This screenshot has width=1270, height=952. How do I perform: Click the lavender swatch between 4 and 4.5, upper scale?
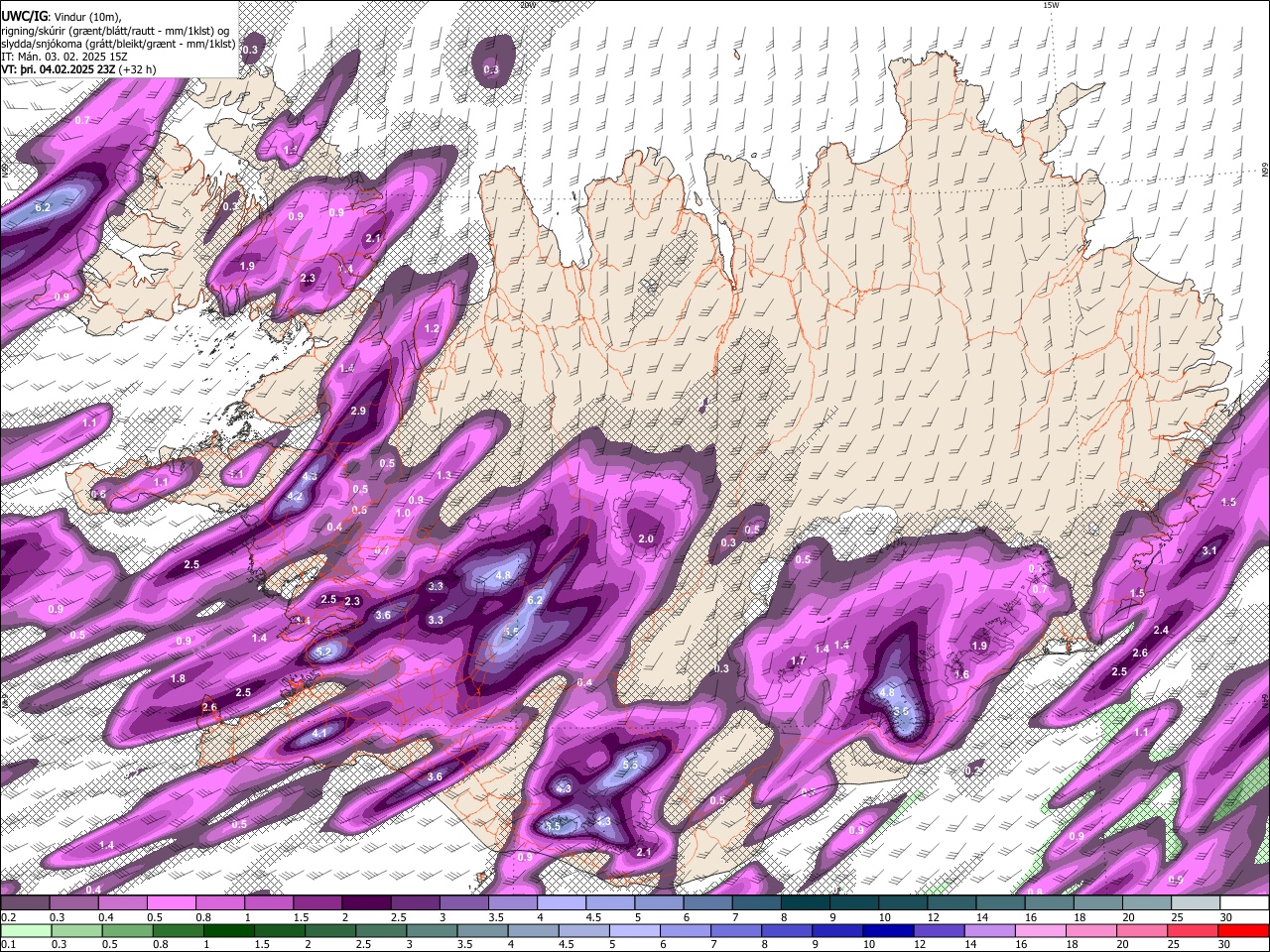561,903
